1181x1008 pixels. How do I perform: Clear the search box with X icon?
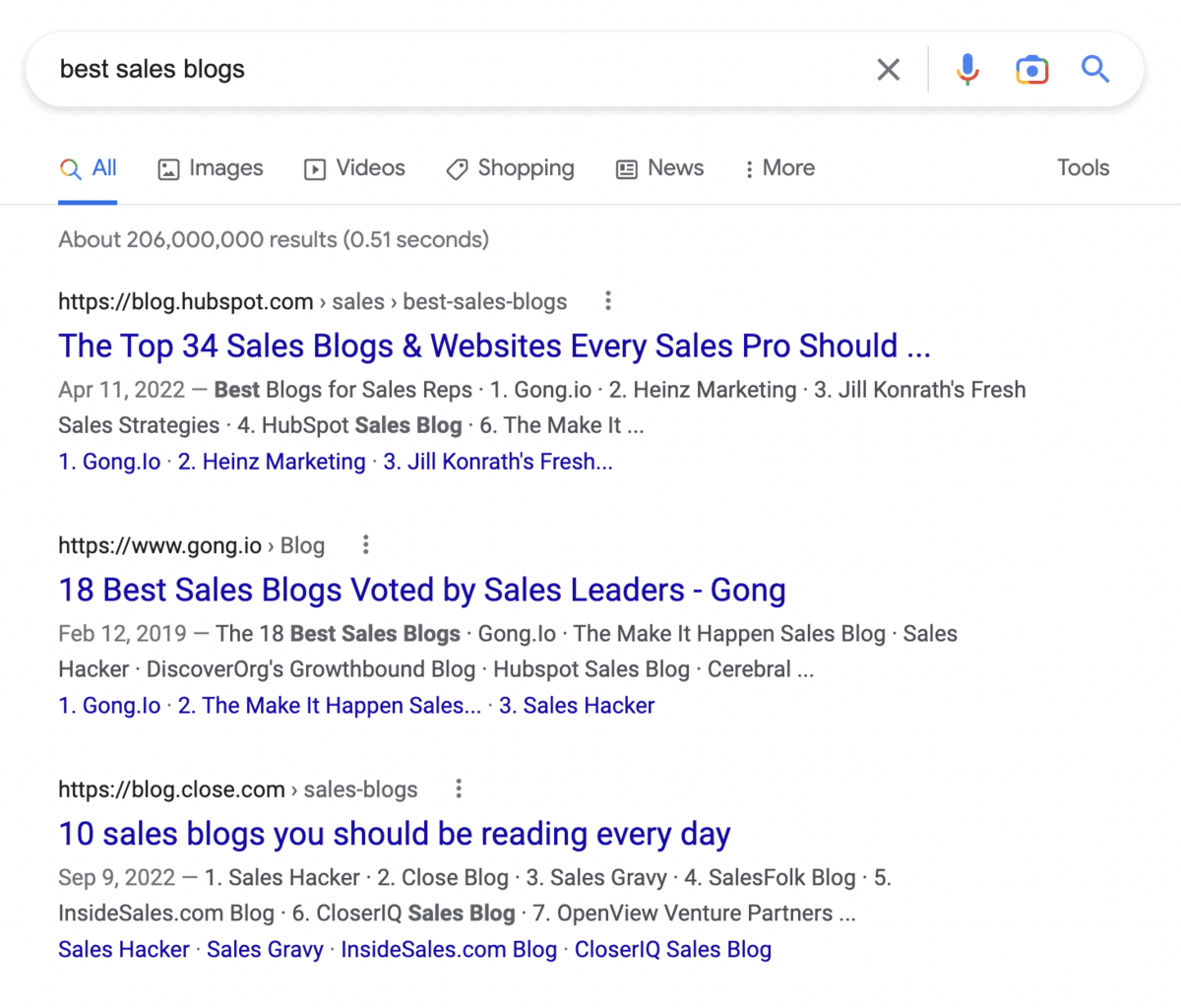[x=888, y=69]
